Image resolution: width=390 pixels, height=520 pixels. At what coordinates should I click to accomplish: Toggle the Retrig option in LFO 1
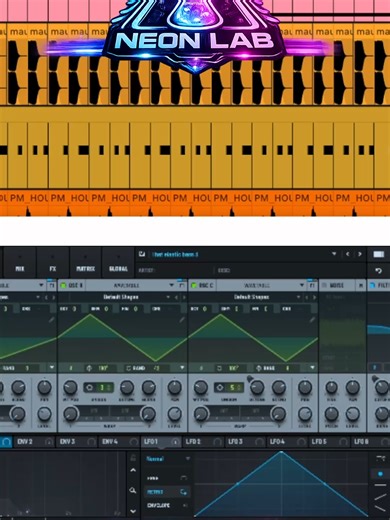click(167, 492)
